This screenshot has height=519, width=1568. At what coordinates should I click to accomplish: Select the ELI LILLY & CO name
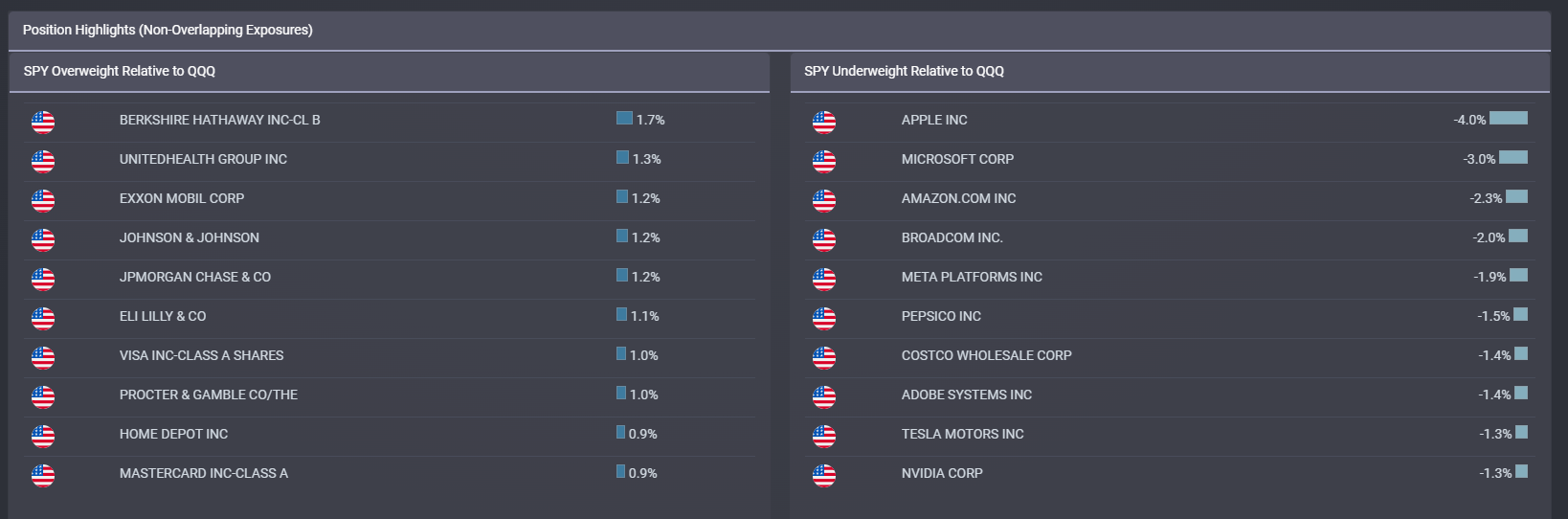[163, 316]
